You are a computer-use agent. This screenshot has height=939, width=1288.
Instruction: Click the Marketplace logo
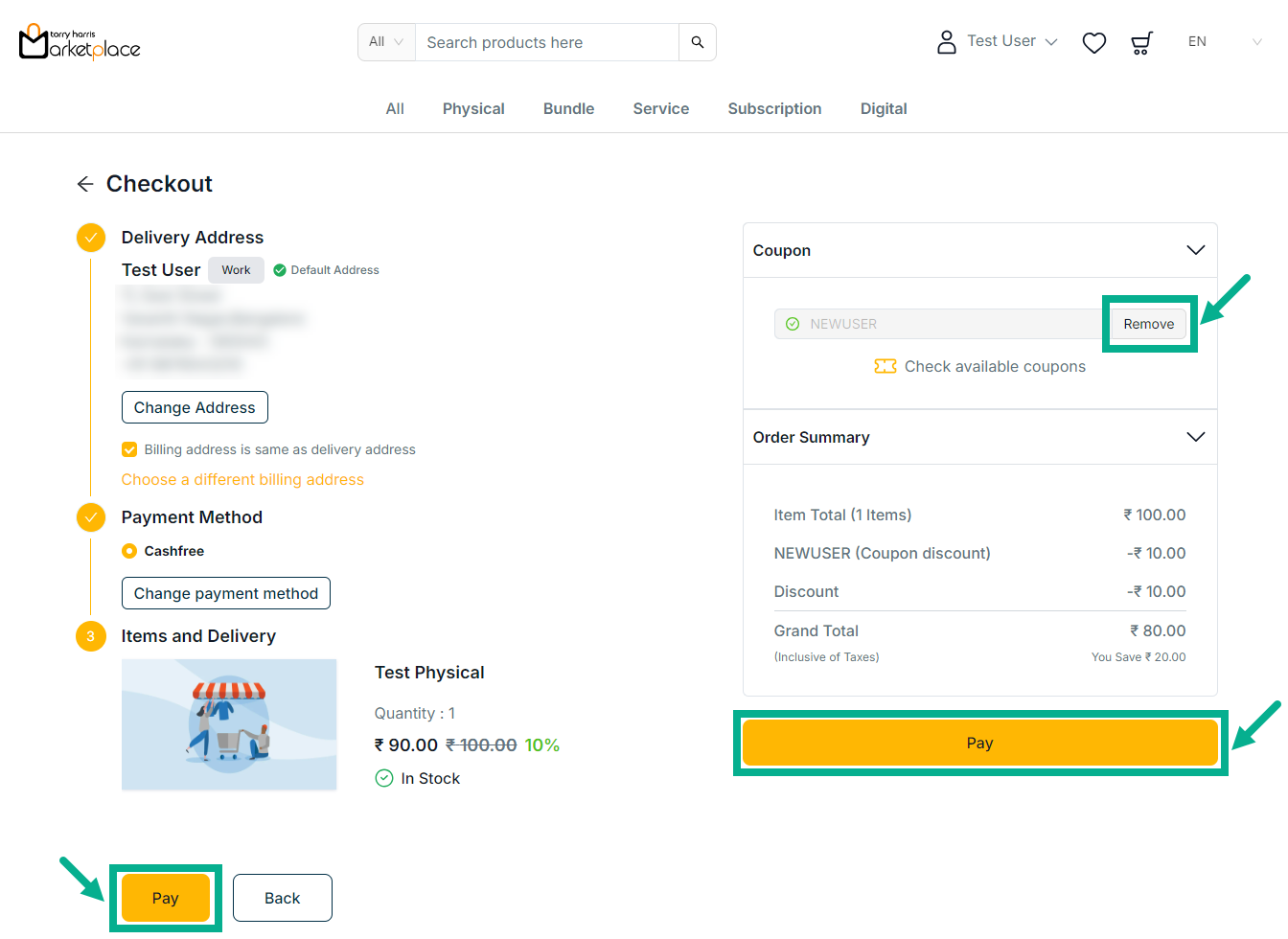[80, 42]
